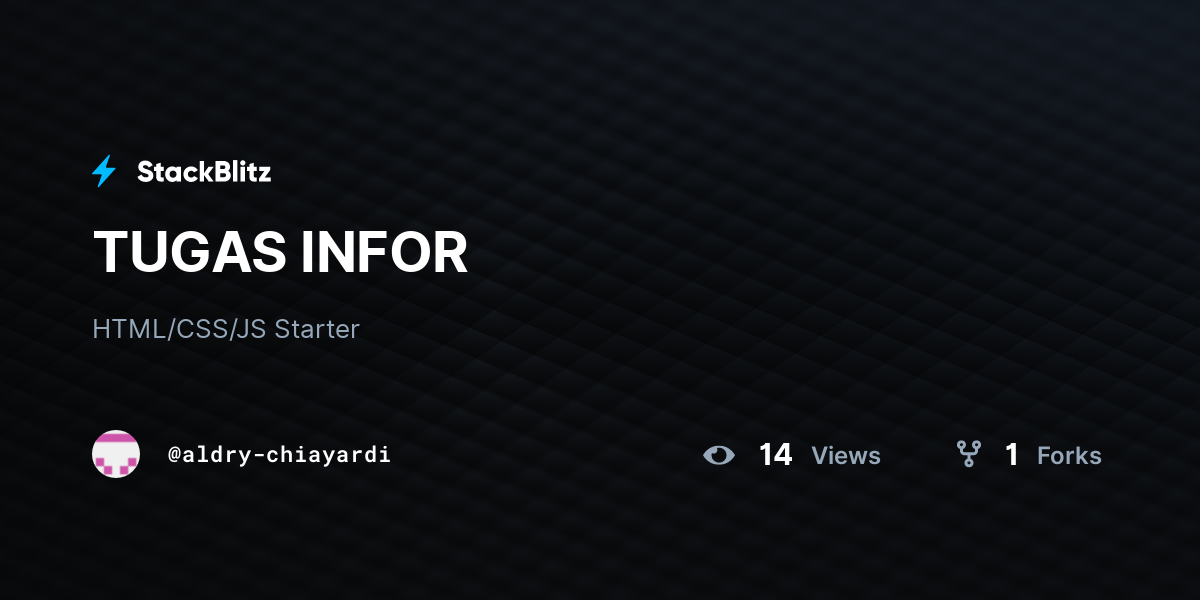Screen dimensions: 1200x600
Task: Click the letter S in StackBlitz
Action: [x=145, y=172]
